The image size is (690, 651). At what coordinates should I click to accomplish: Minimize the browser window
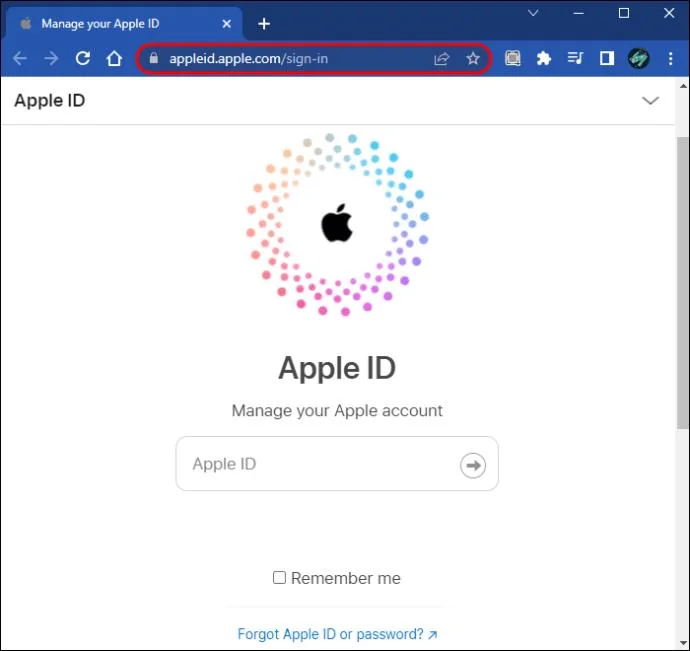pos(579,13)
